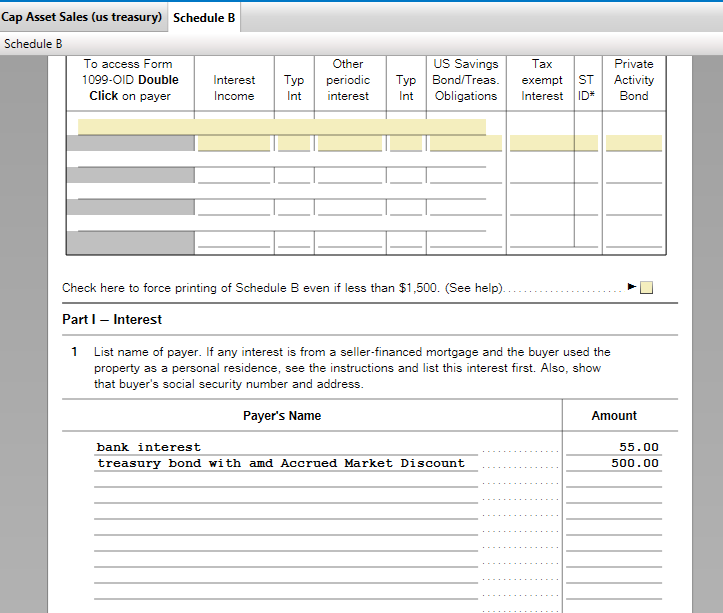The width and height of the screenshot is (723, 613).
Task: Click the first blank Amount line
Action: (614, 479)
